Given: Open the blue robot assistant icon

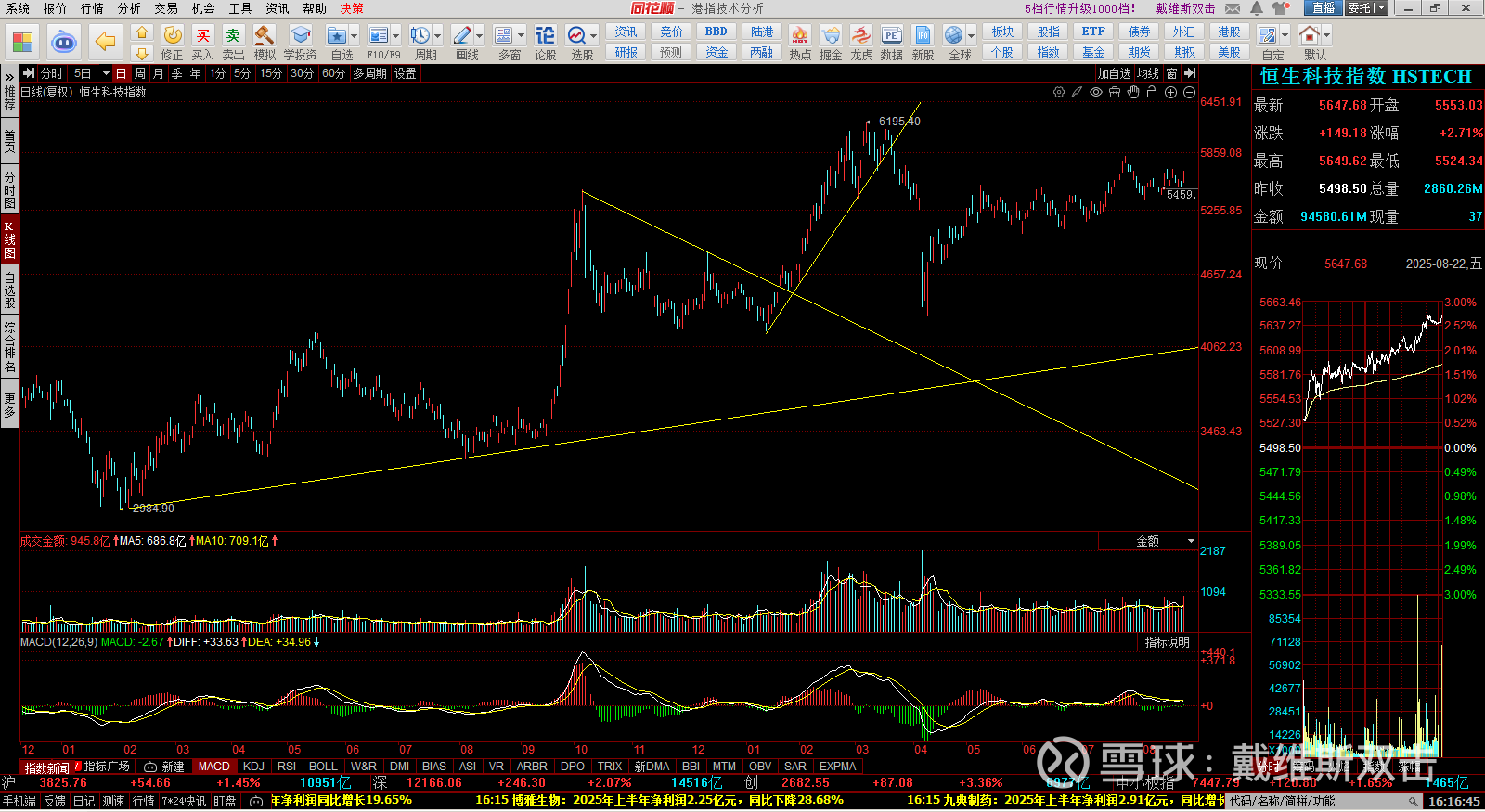Looking at the screenshot, I should pyautogui.click(x=63, y=42).
